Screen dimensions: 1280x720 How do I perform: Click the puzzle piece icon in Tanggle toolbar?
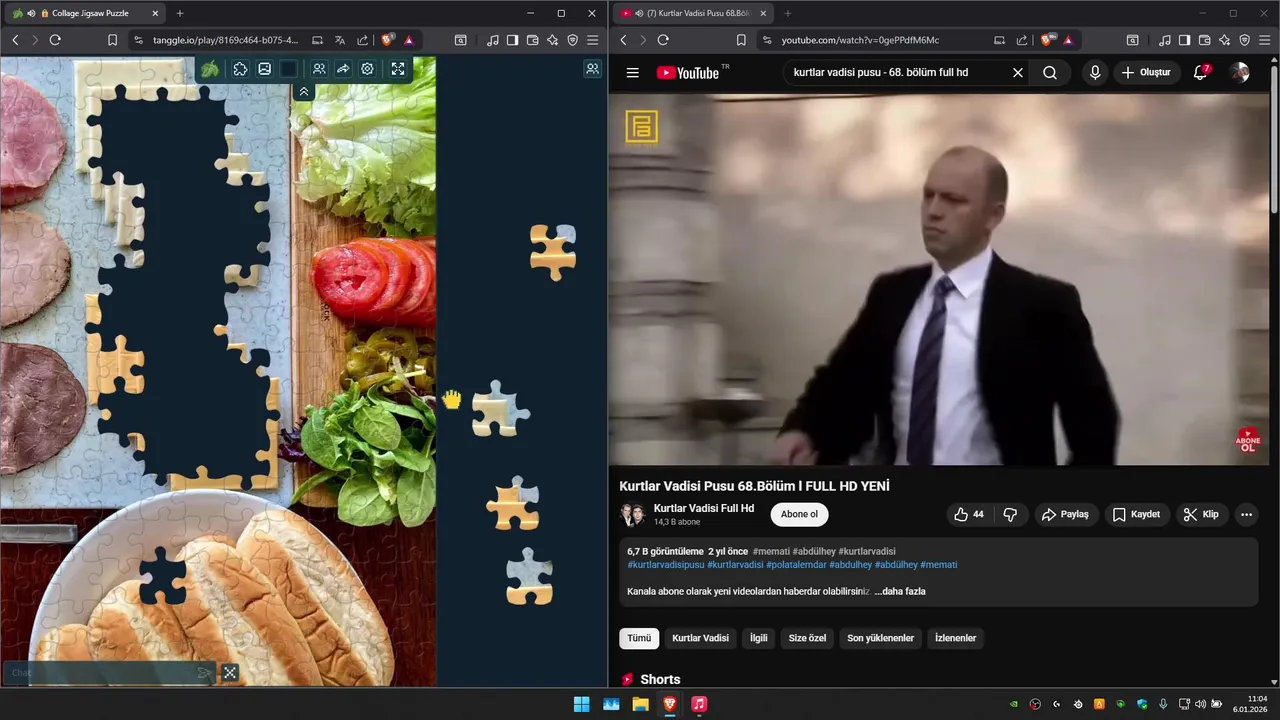(x=240, y=69)
